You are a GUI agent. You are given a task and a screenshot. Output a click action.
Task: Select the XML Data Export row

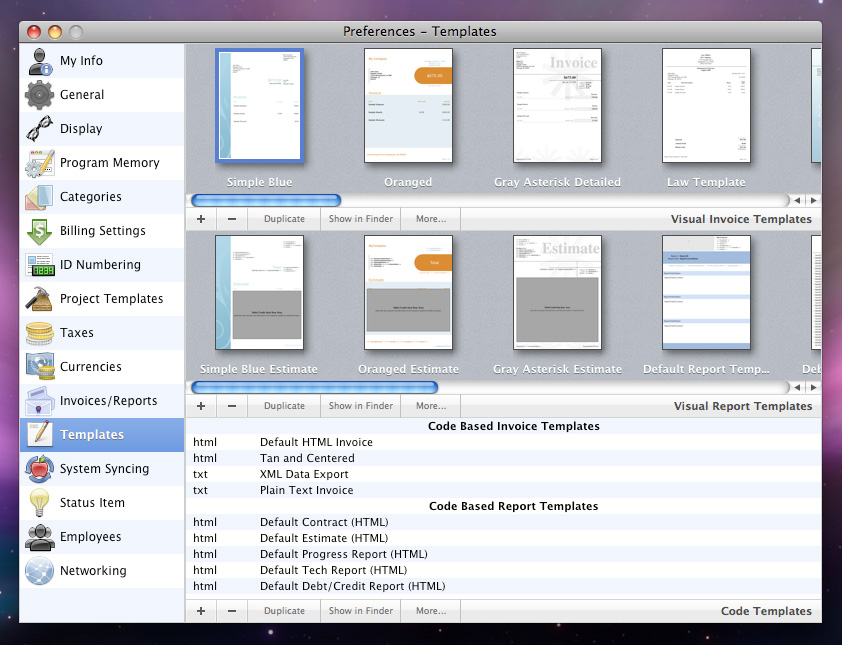503,474
